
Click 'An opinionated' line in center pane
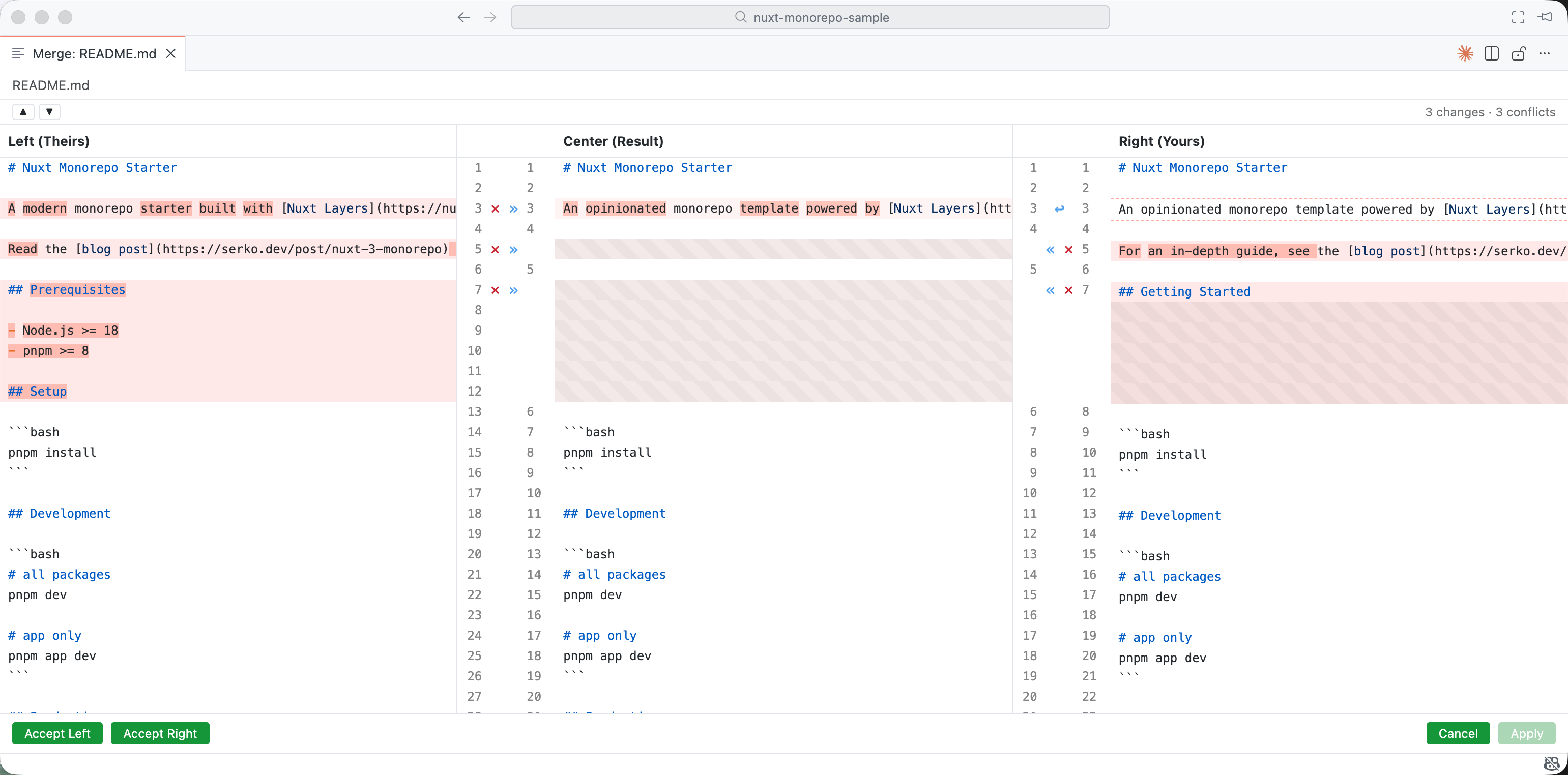point(783,208)
